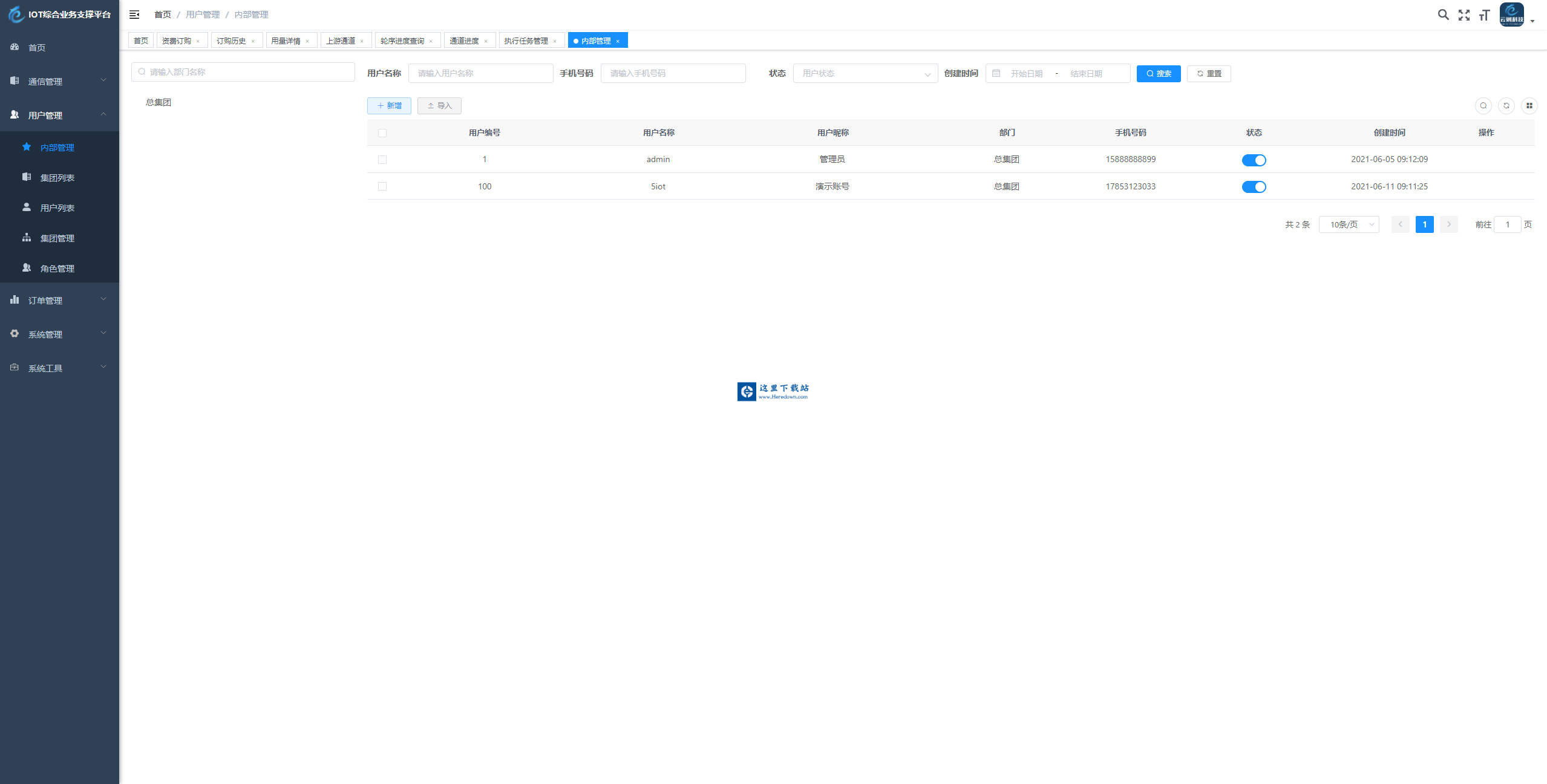
Task: Click the header search magnifier icon
Action: pos(1443,15)
